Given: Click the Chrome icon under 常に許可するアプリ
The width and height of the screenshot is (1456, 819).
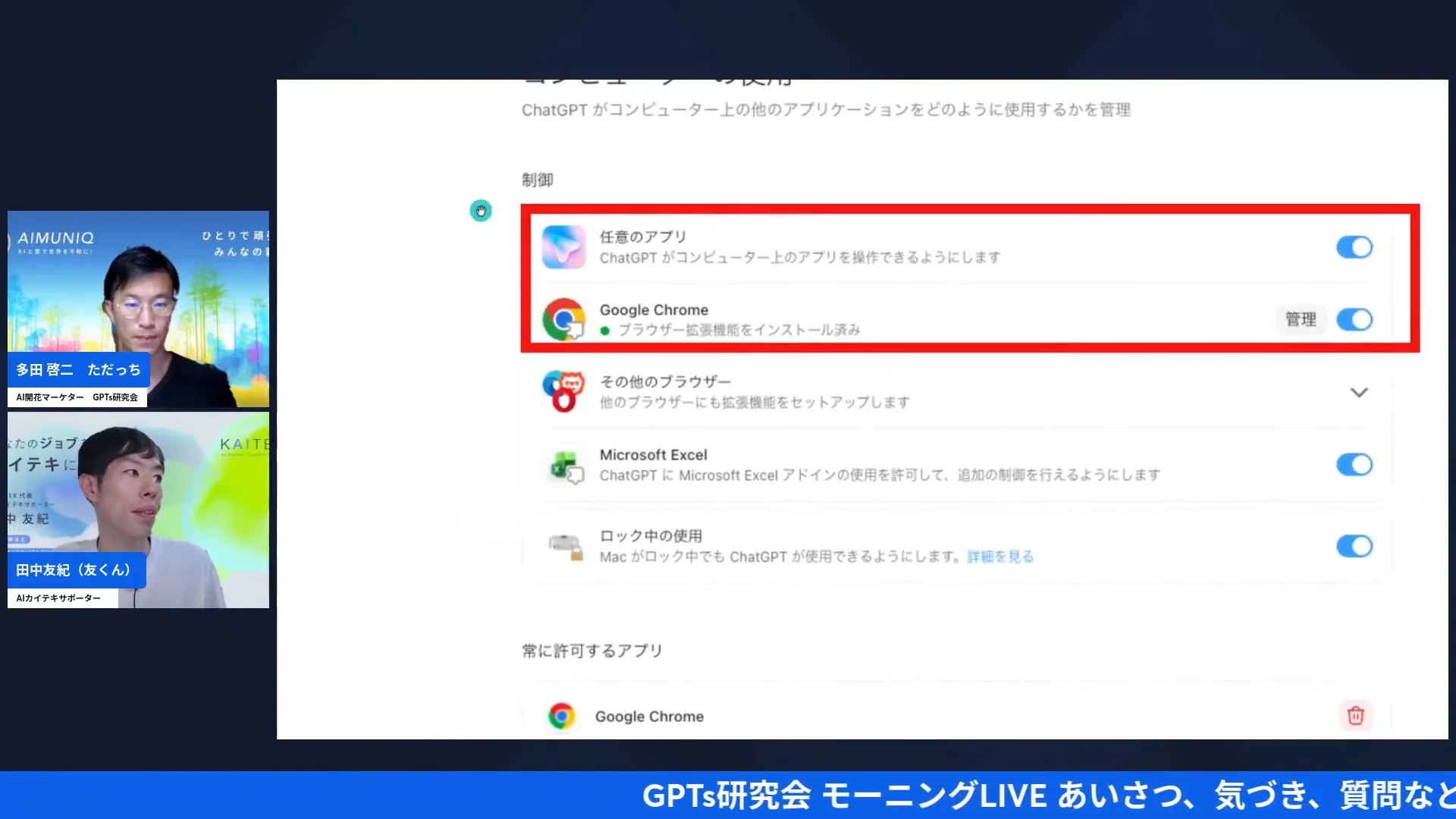Looking at the screenshot, I should 562,716.
